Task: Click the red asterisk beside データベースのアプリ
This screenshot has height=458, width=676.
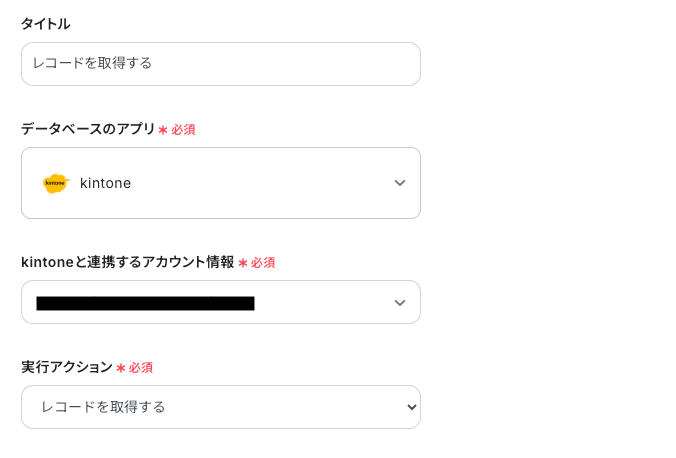Action: pyautogui.click(x=163, y=130)
